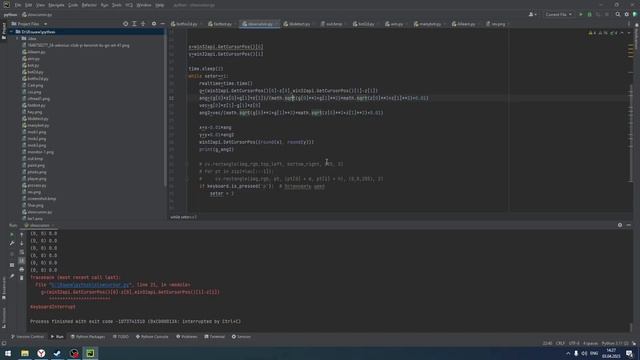The height and width of the screenshot is (360, 640).
Task: Open the Navigate menu
Action: [56, 5]
